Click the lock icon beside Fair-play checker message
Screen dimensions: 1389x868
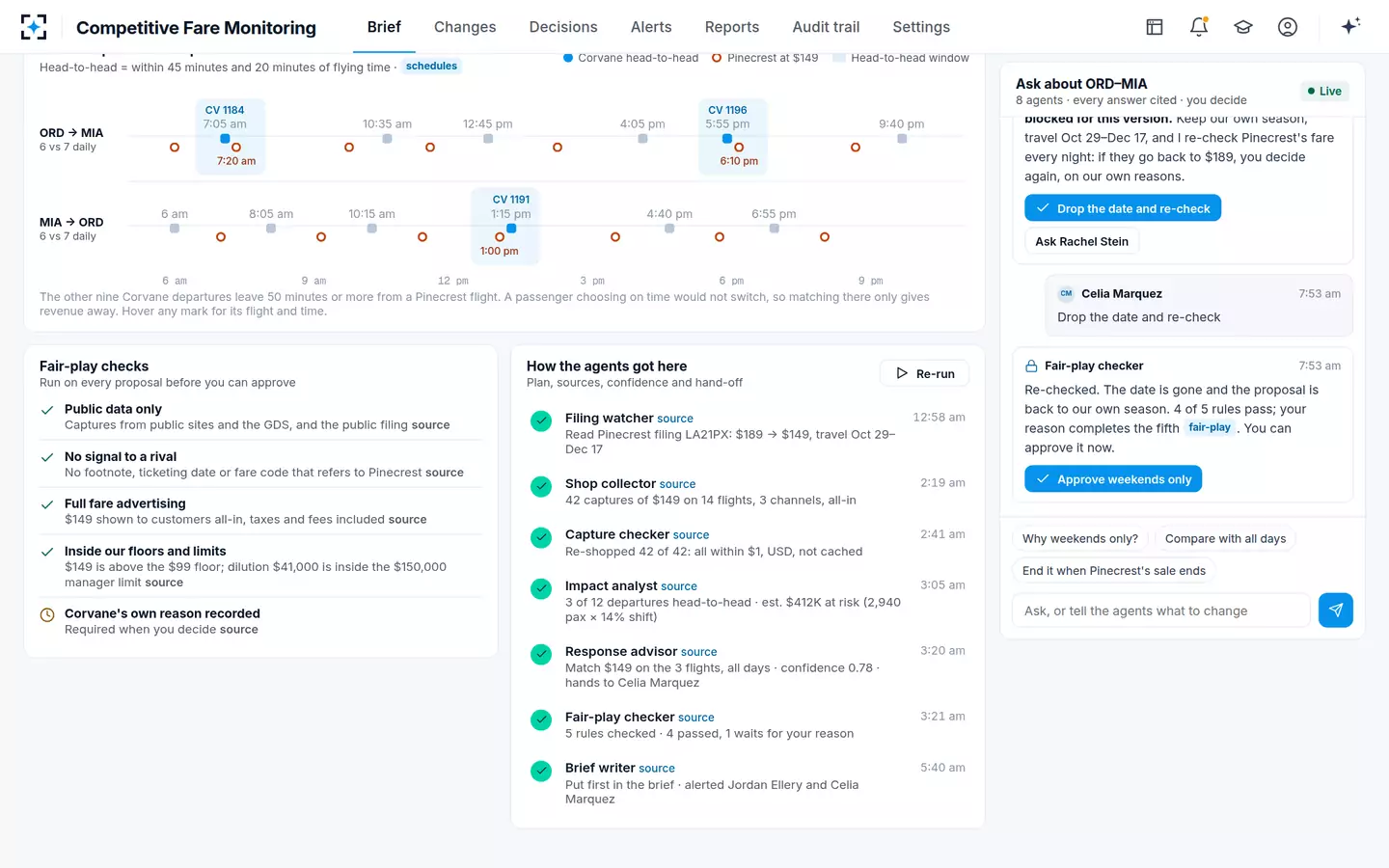1031,366
